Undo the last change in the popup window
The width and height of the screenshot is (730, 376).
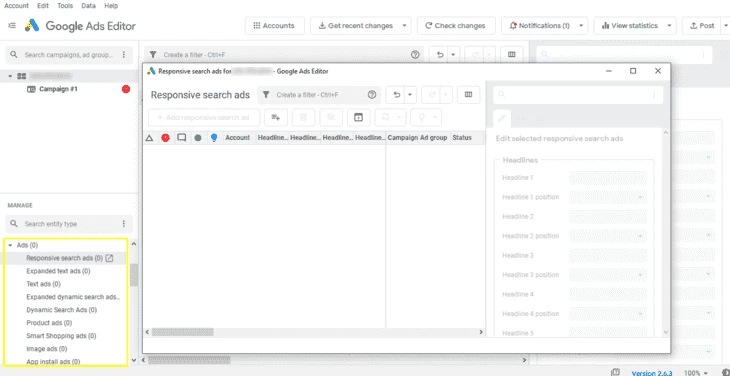397,95
